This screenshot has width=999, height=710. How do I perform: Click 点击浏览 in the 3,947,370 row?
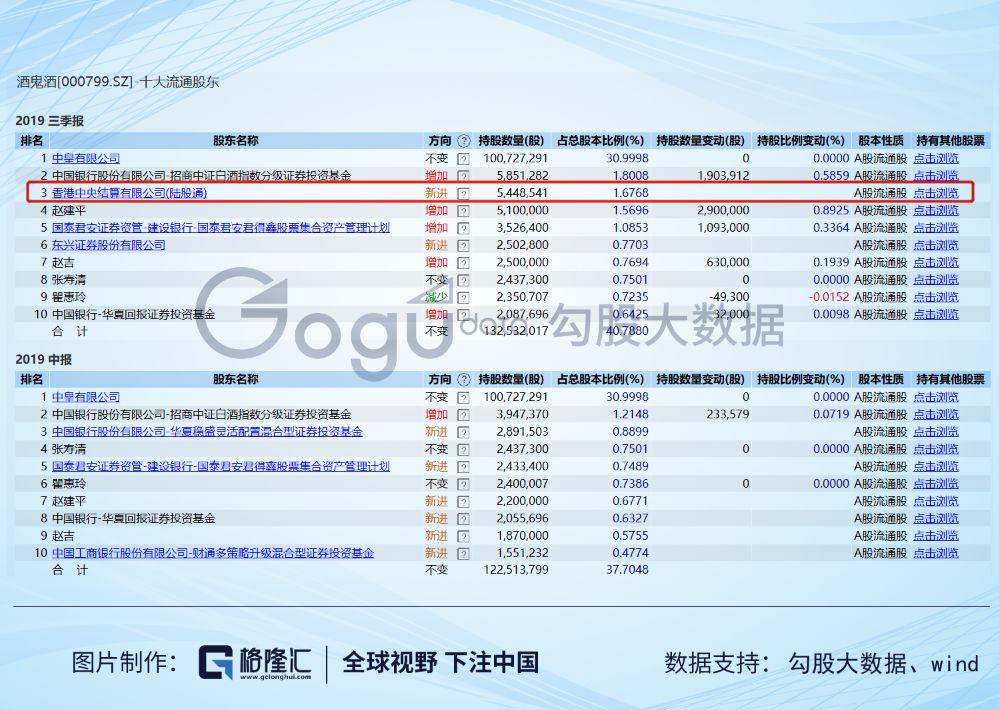point(936,414)
